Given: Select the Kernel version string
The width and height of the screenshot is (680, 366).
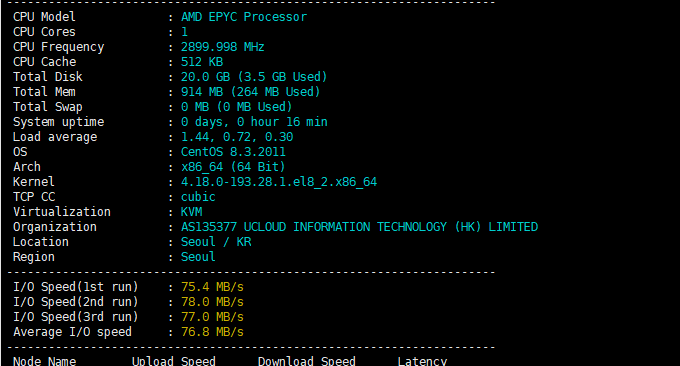Looking at the screenshot, I should tap(279, 182).
